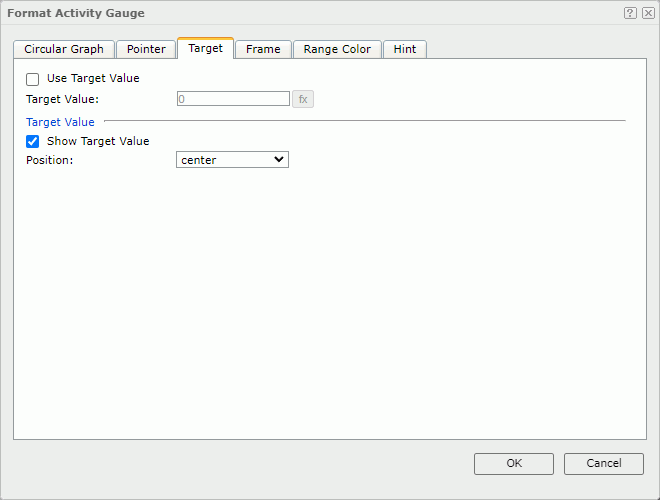This screenshot has height=500, width=660.
Task: Confirm with the OK button
Action: point(514,464)
